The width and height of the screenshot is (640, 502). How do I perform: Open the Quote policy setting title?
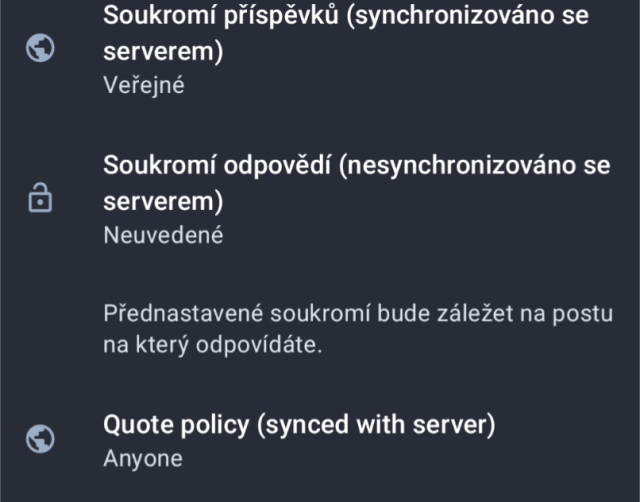[299, 424]
